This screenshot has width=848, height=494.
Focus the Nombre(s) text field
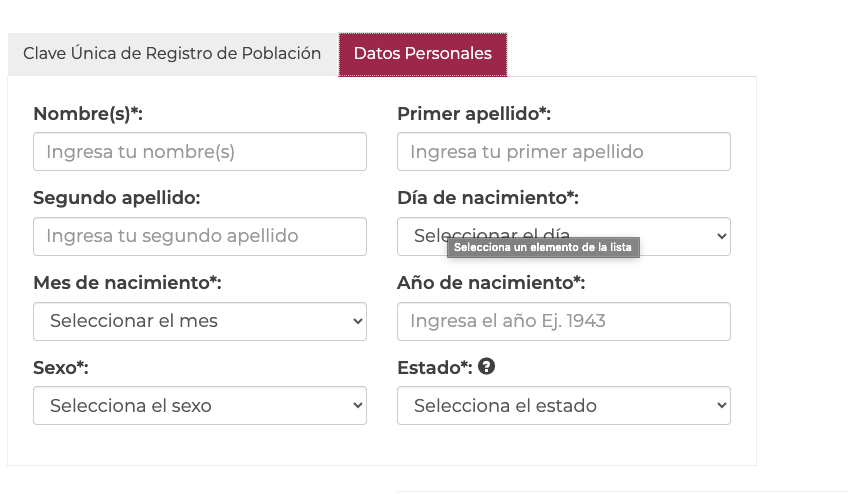[200, 152]
